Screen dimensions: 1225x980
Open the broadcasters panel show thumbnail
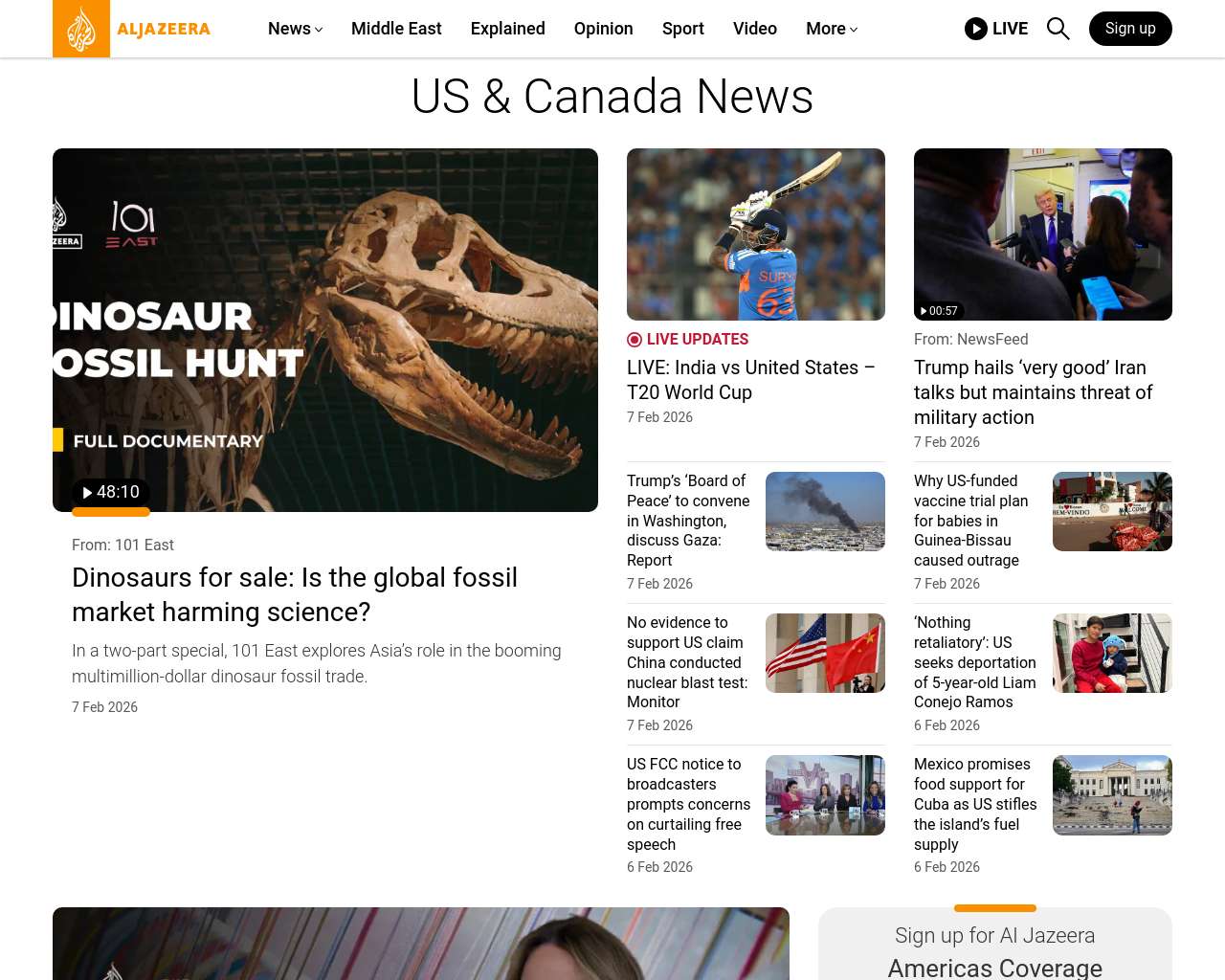click(825, 795)
